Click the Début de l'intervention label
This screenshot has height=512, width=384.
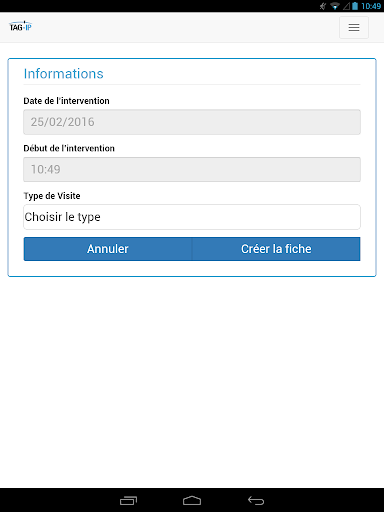[x=69, y=148]
